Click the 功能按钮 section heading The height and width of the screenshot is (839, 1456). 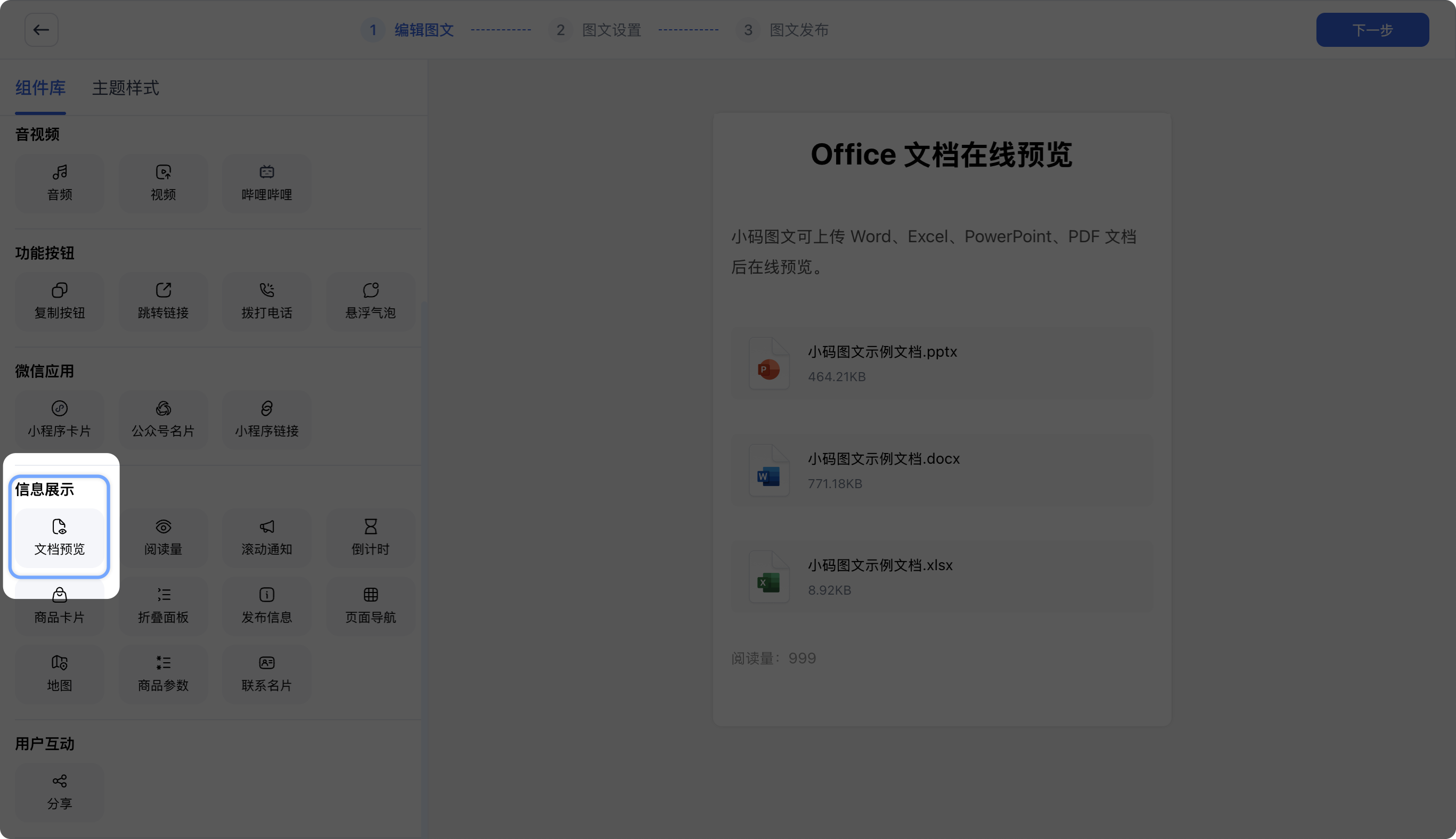point(44,253)
